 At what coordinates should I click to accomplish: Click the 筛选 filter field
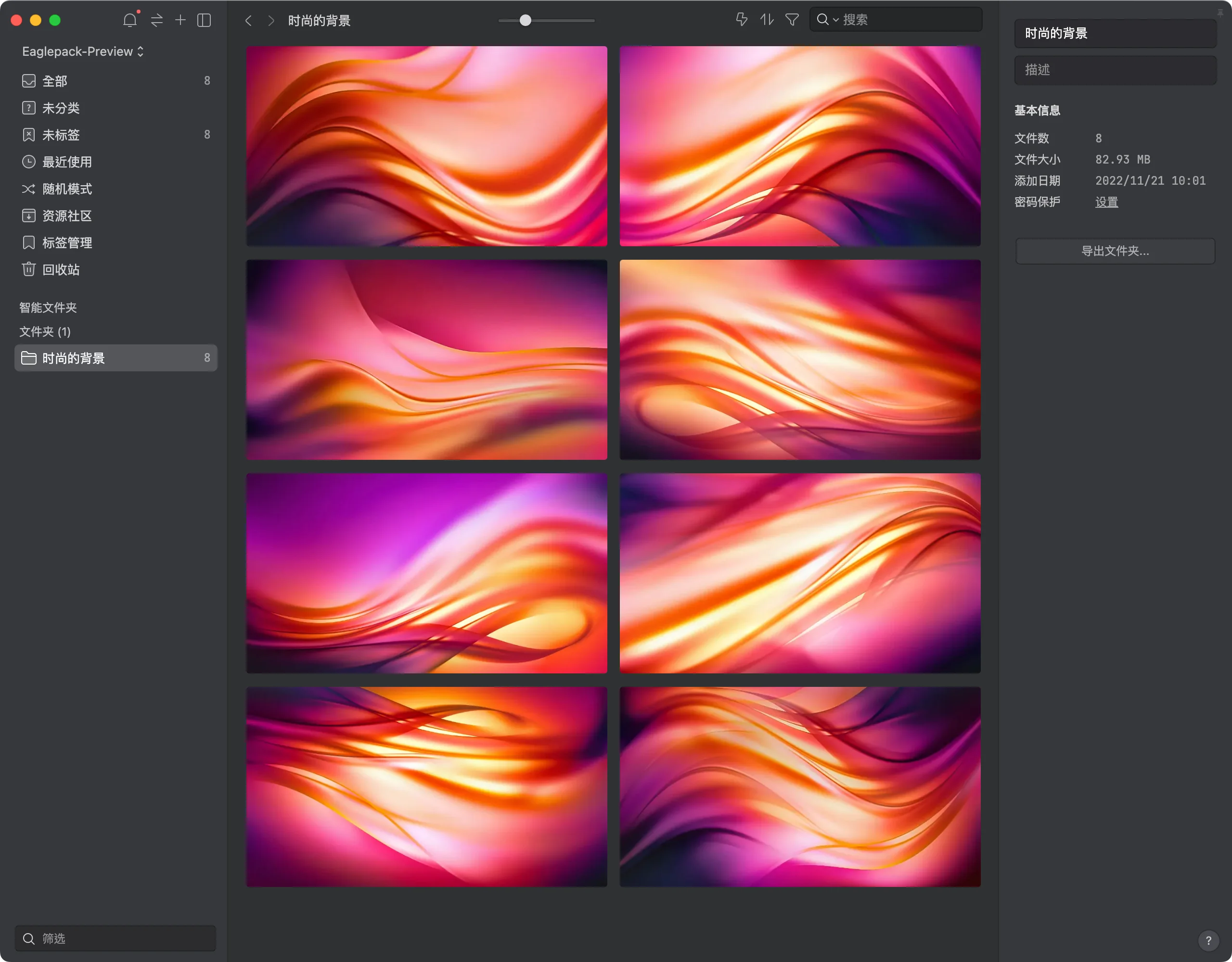point(115,938)
